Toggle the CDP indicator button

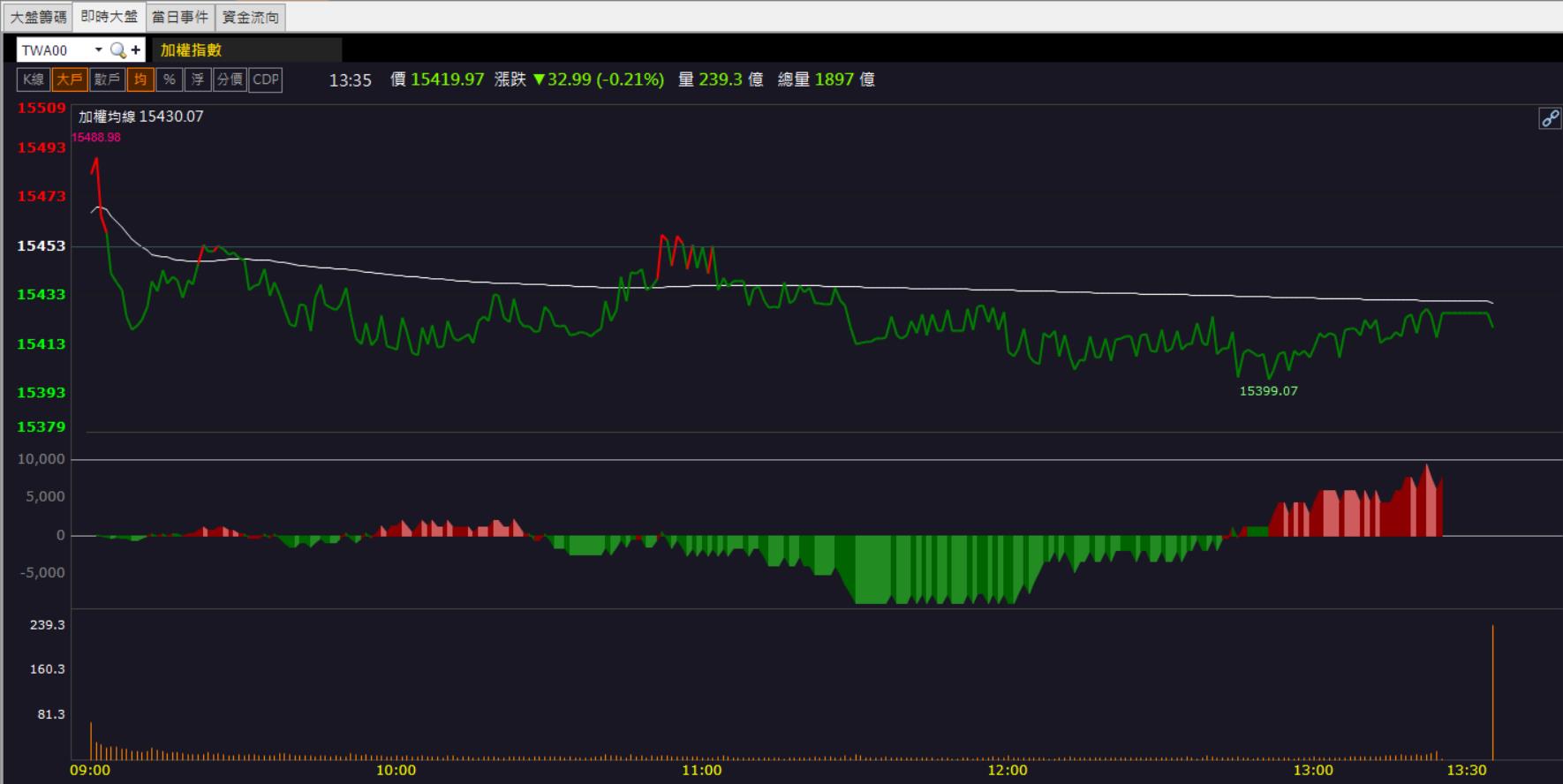coord(266,79)
